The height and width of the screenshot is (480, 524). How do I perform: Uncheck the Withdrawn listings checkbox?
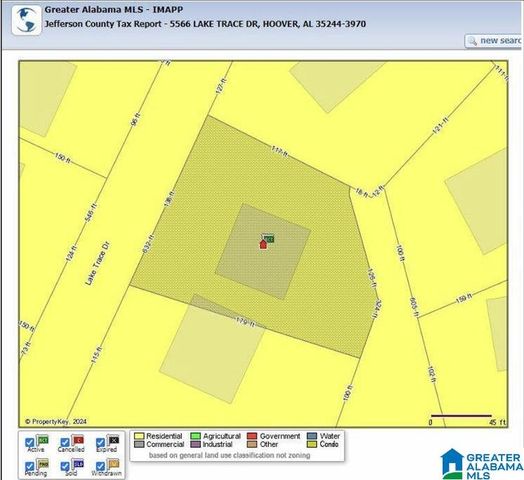(x=100, y=466)
